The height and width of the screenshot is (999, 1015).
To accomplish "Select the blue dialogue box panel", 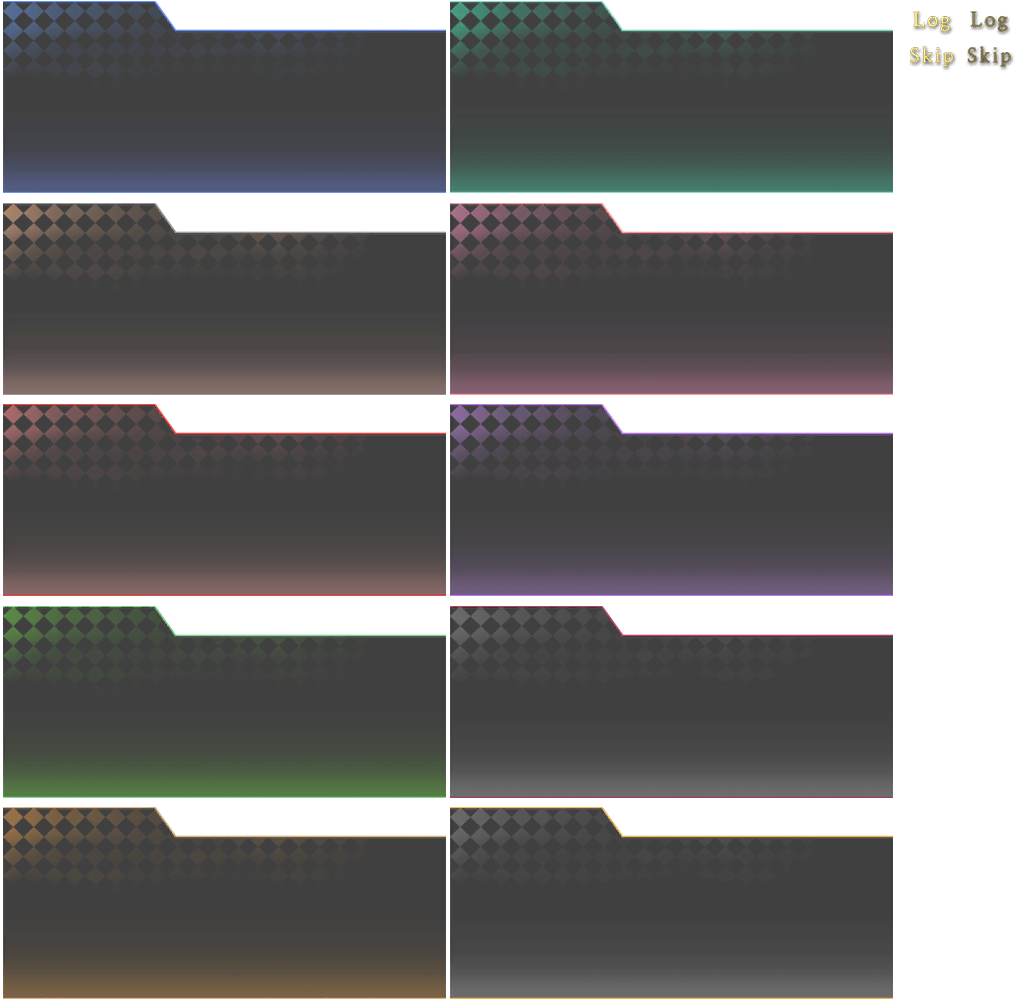I will [224, 97].
